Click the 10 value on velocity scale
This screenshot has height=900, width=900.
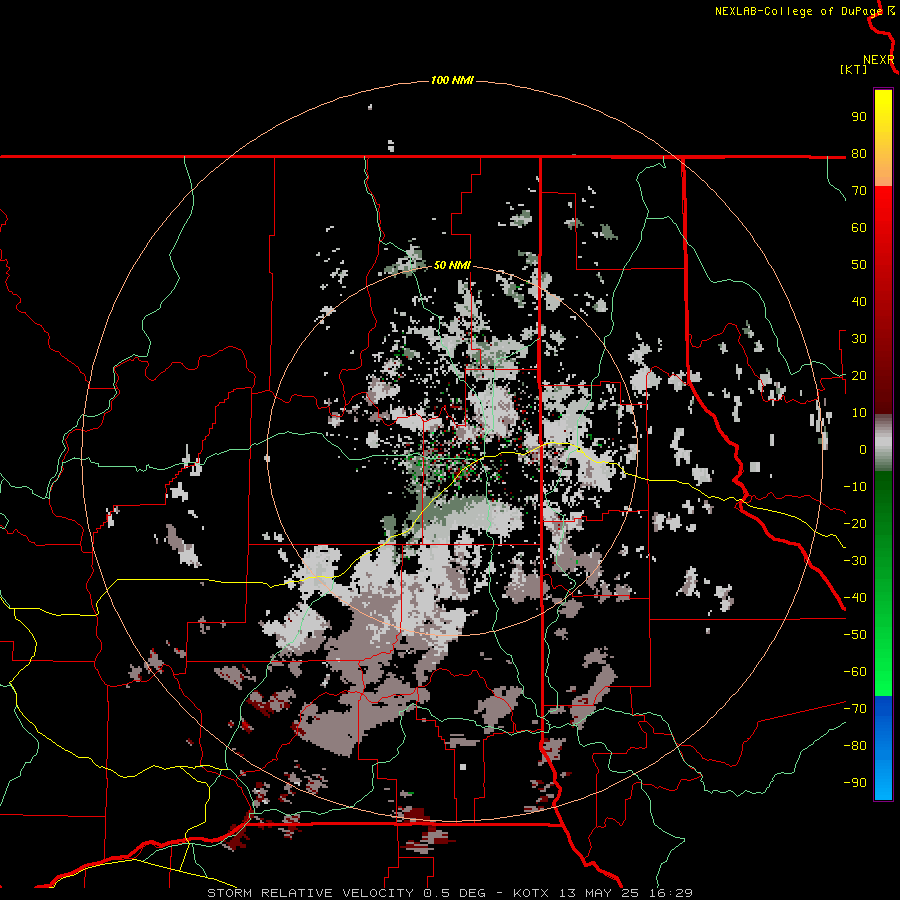pos(859,413)
